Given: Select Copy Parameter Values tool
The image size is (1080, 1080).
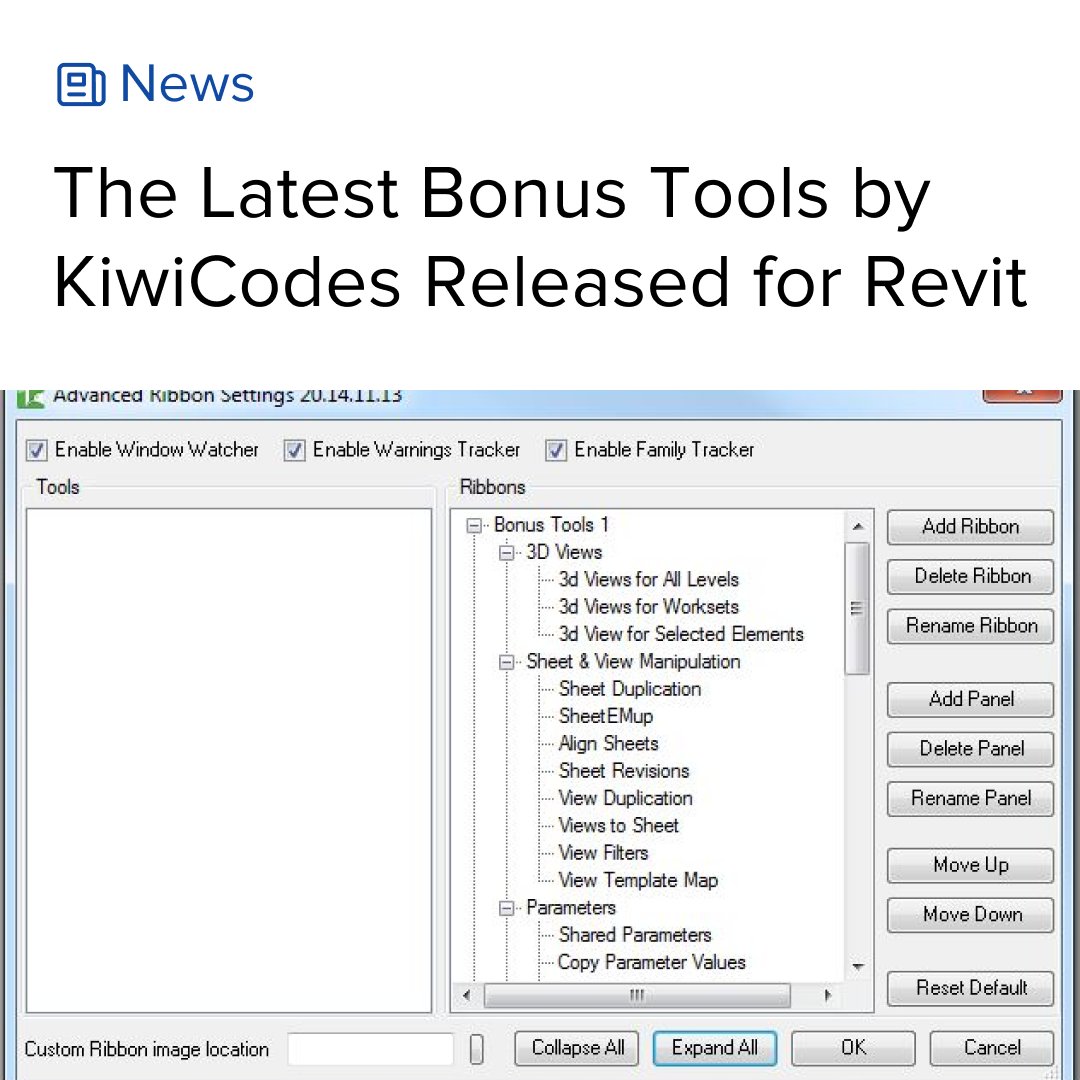Looking at the screenshot, I should 652,962.
